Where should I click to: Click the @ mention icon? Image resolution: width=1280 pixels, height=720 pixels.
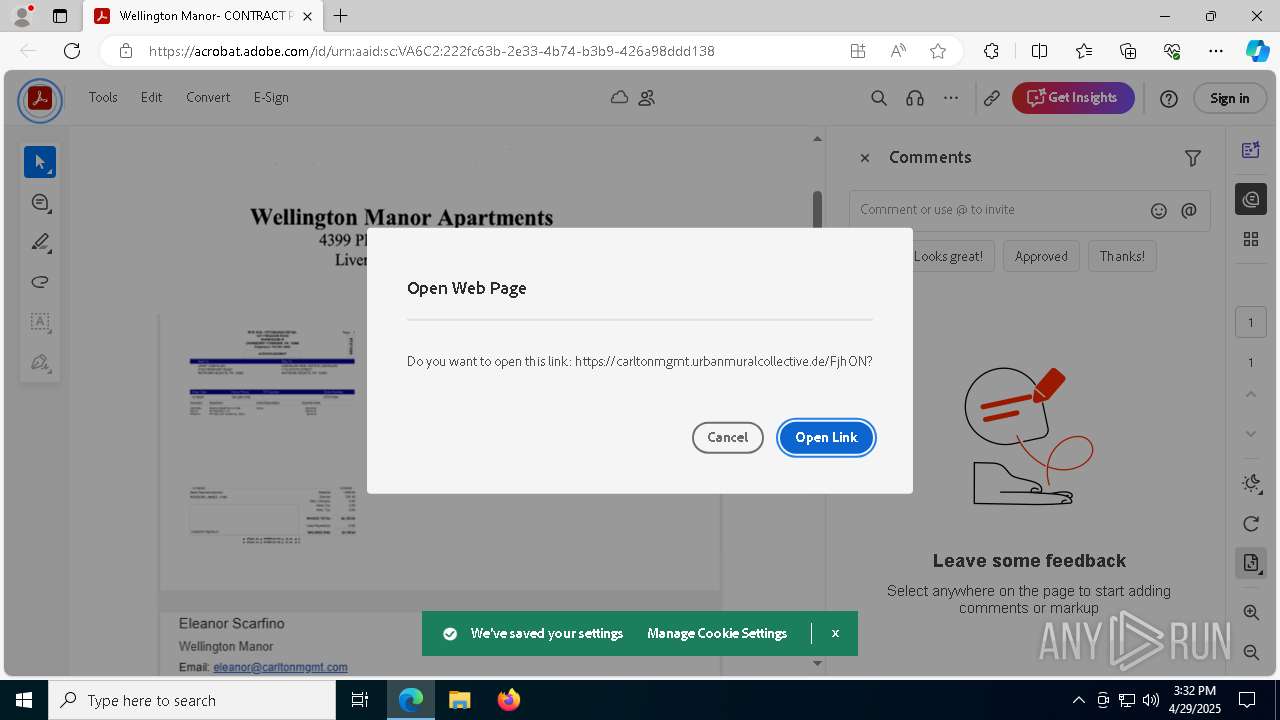(1189, 210)
